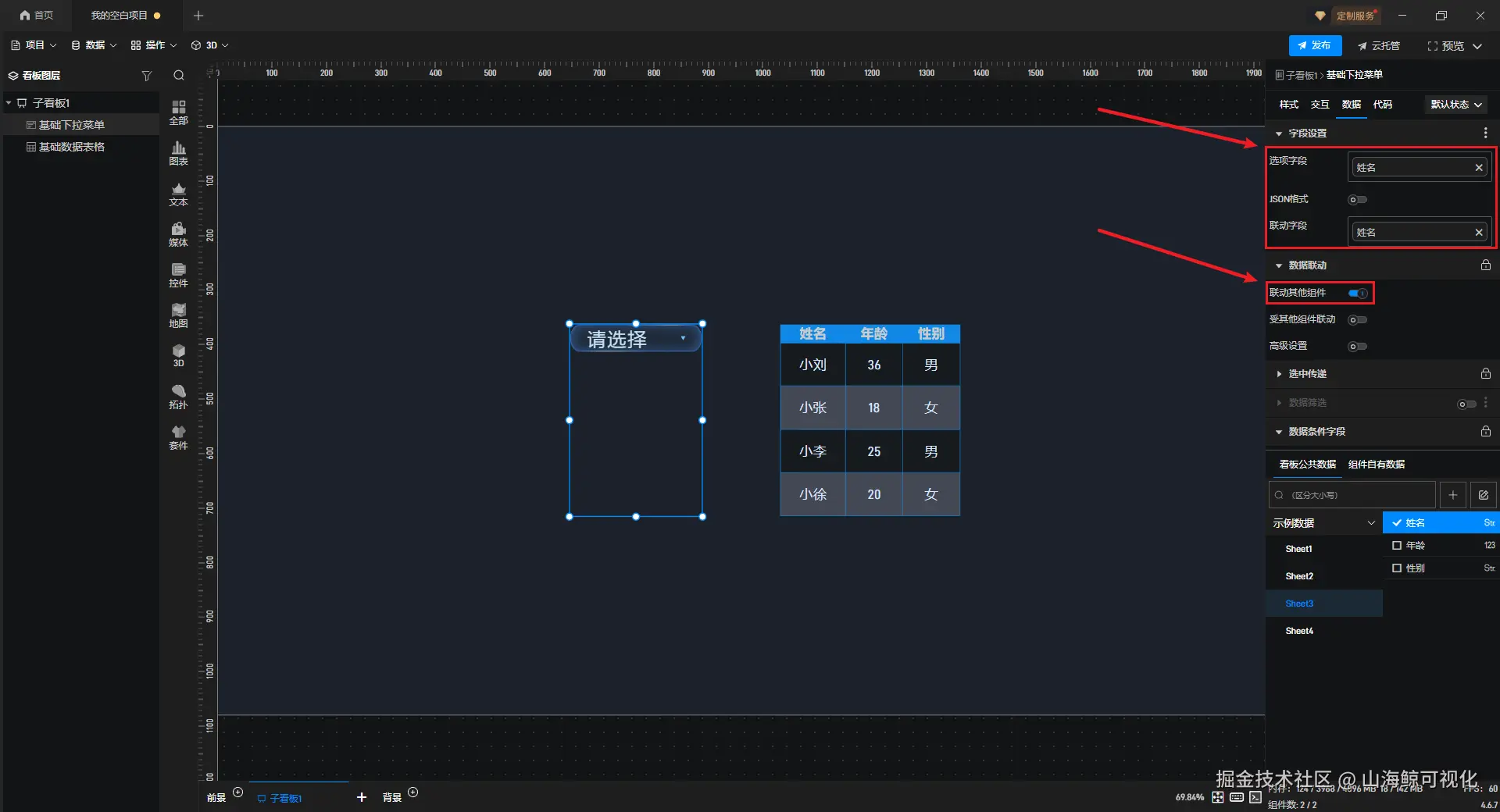The height and width of the screenshot is (812, 1500).
Task: Open the 3D menu dropdown in toolbar
Action: (210, 45)
